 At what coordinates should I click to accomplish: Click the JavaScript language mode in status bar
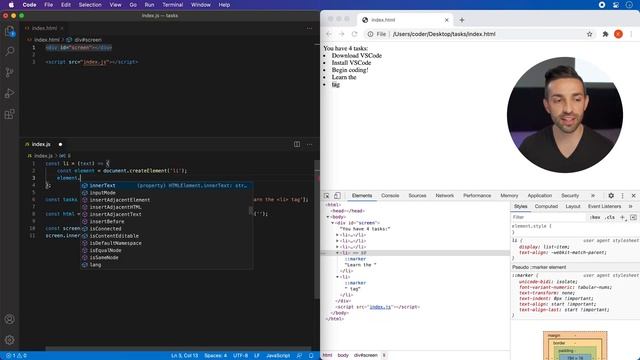point(278,356)
